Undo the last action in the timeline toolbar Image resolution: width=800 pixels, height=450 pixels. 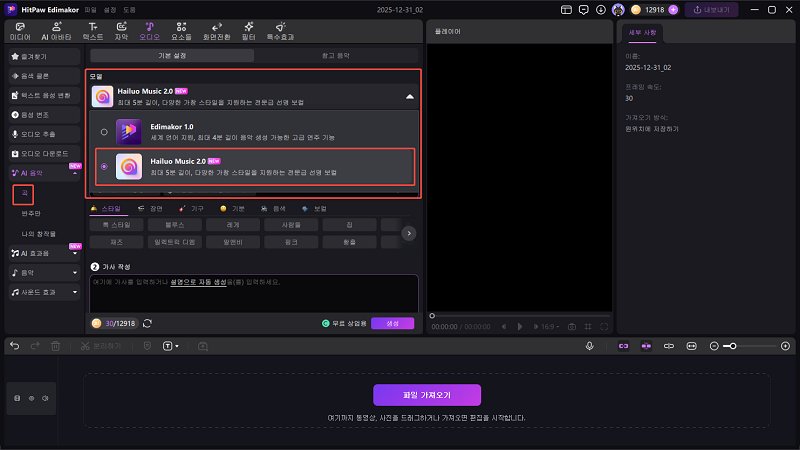coord(15,346)
